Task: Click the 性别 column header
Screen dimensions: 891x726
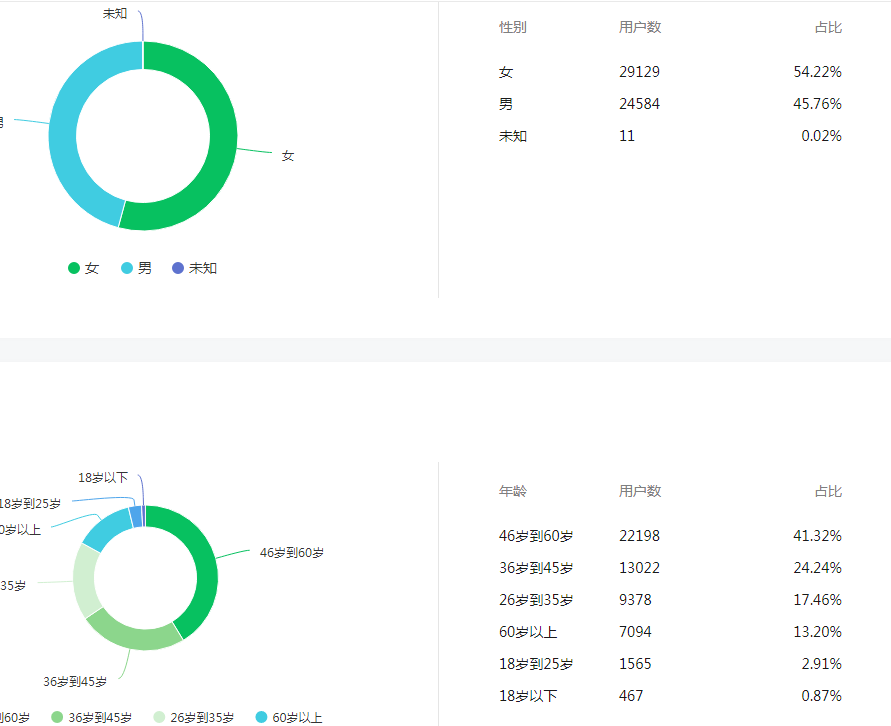Action: click(513, 27)
